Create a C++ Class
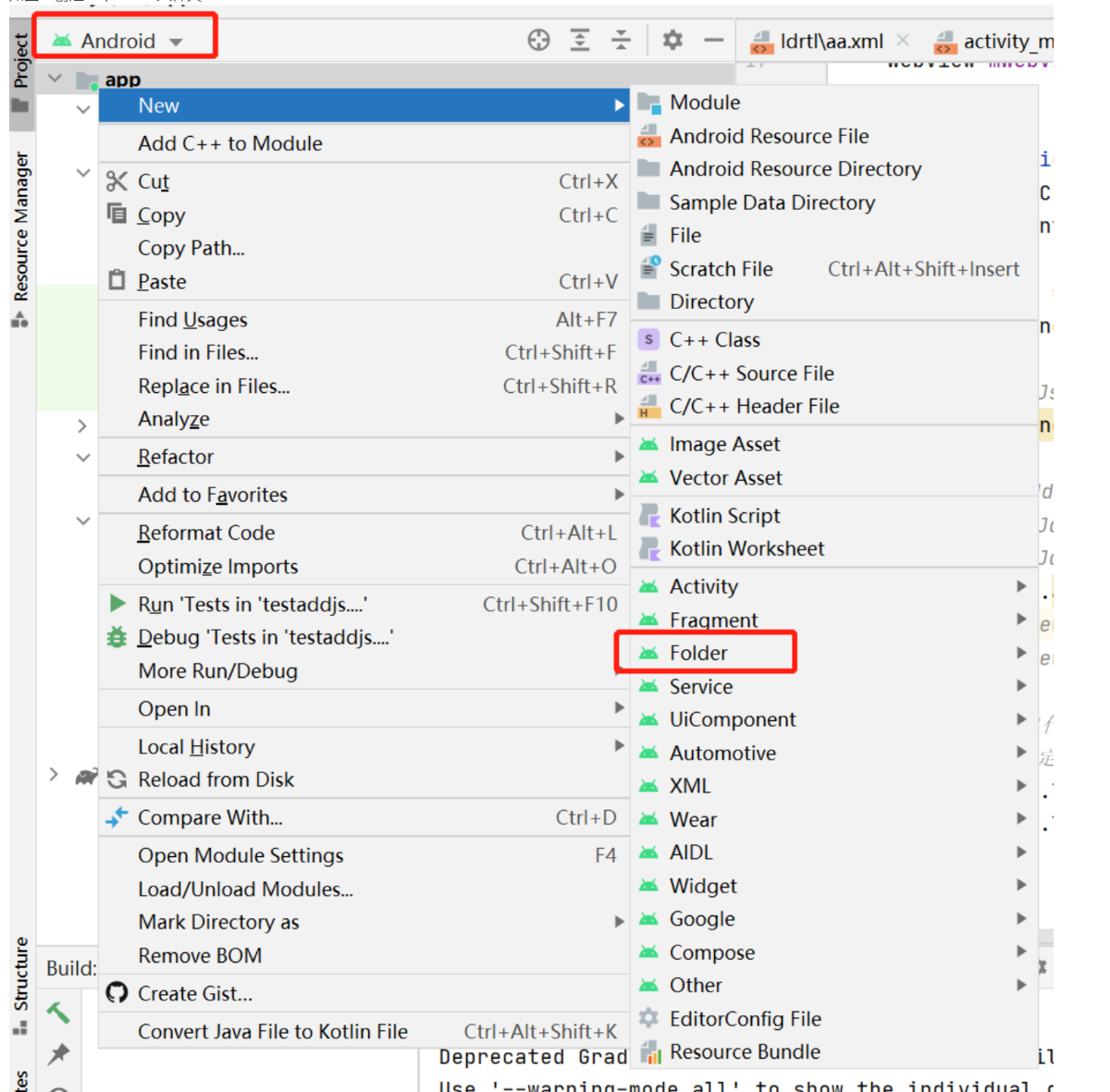 pyautogui.click(x=834, y=339)
